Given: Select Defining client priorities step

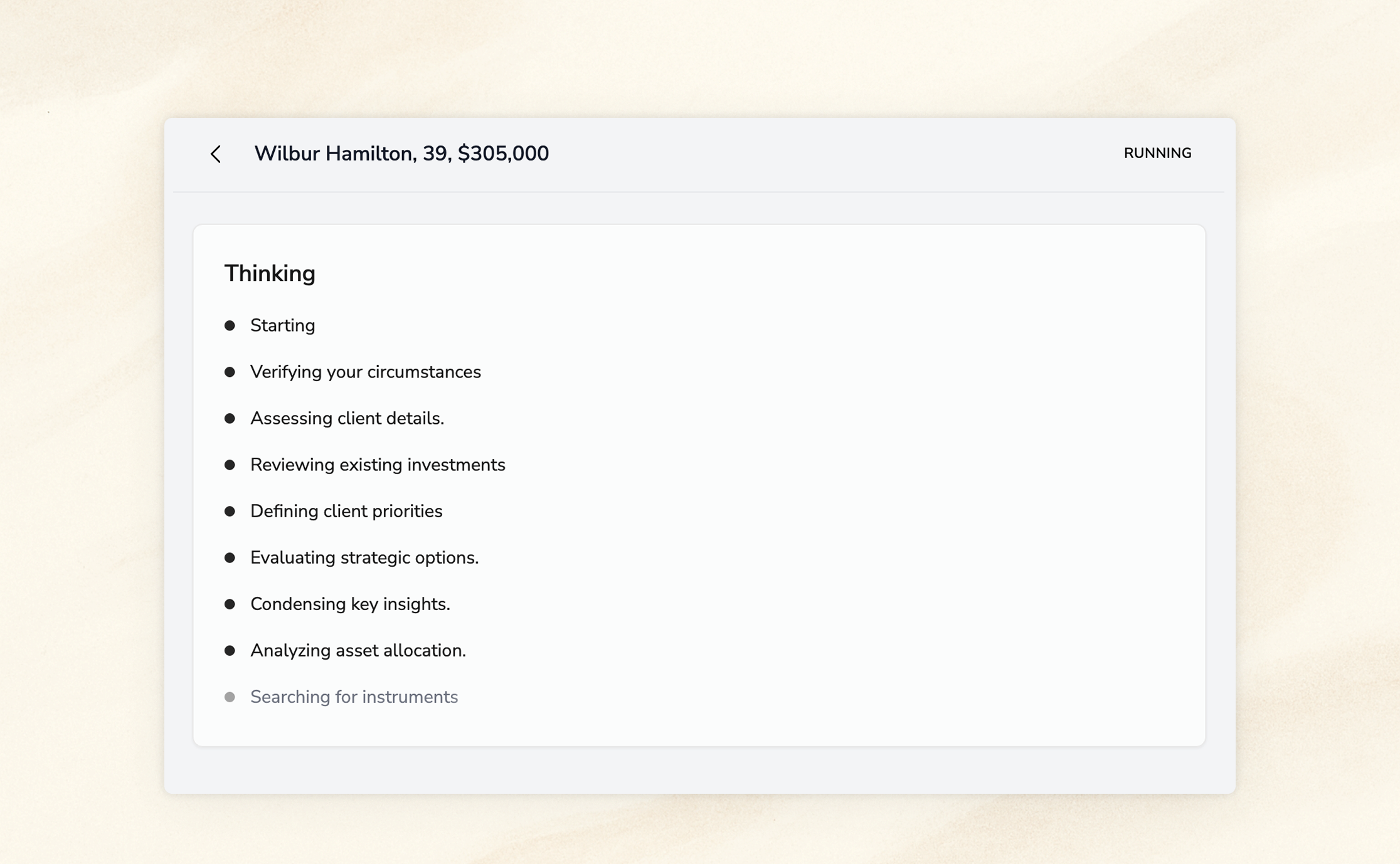Looking at the screenshot, I should click(x=346, y=511).
